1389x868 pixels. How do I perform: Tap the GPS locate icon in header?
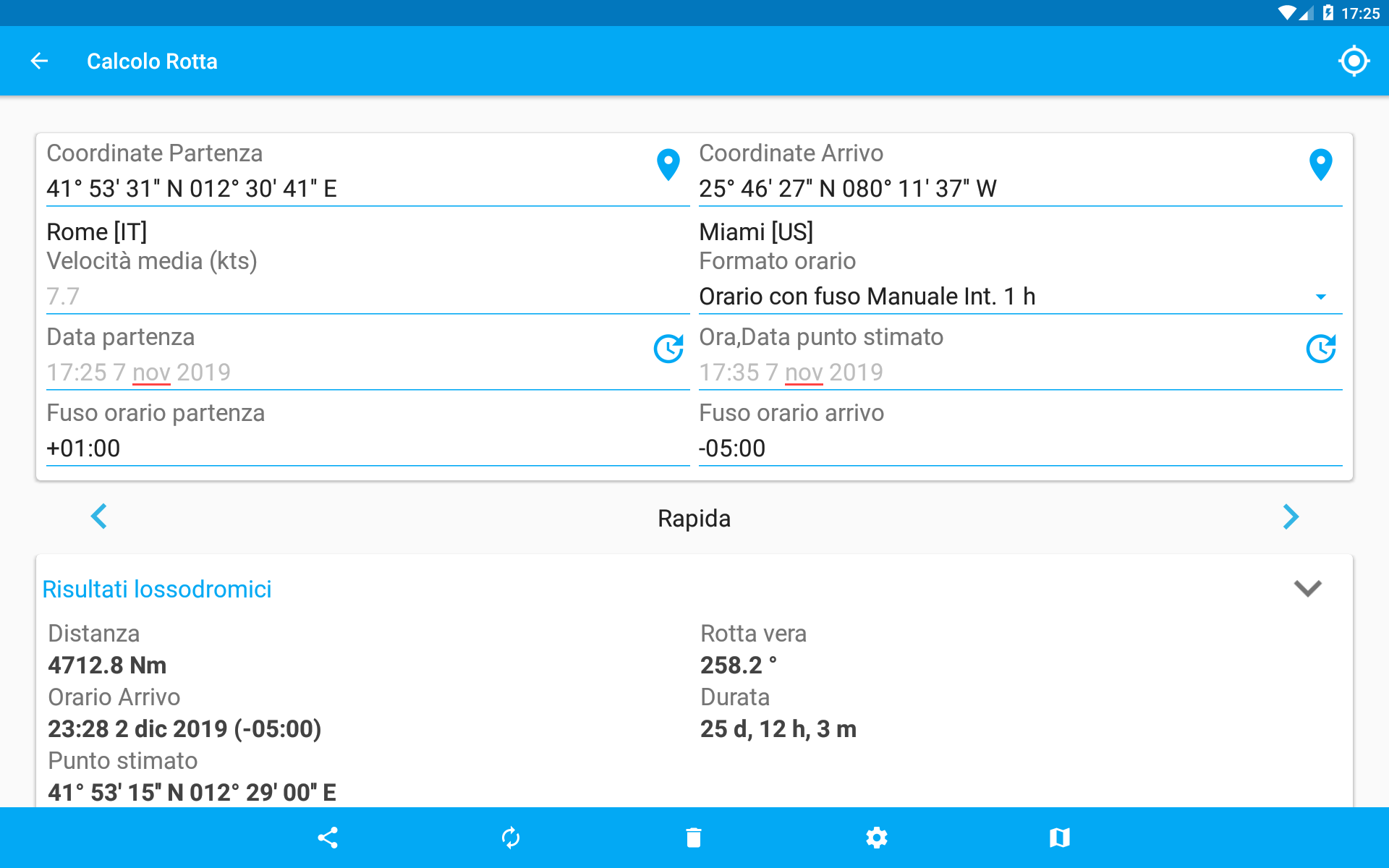click(1354, 61)
